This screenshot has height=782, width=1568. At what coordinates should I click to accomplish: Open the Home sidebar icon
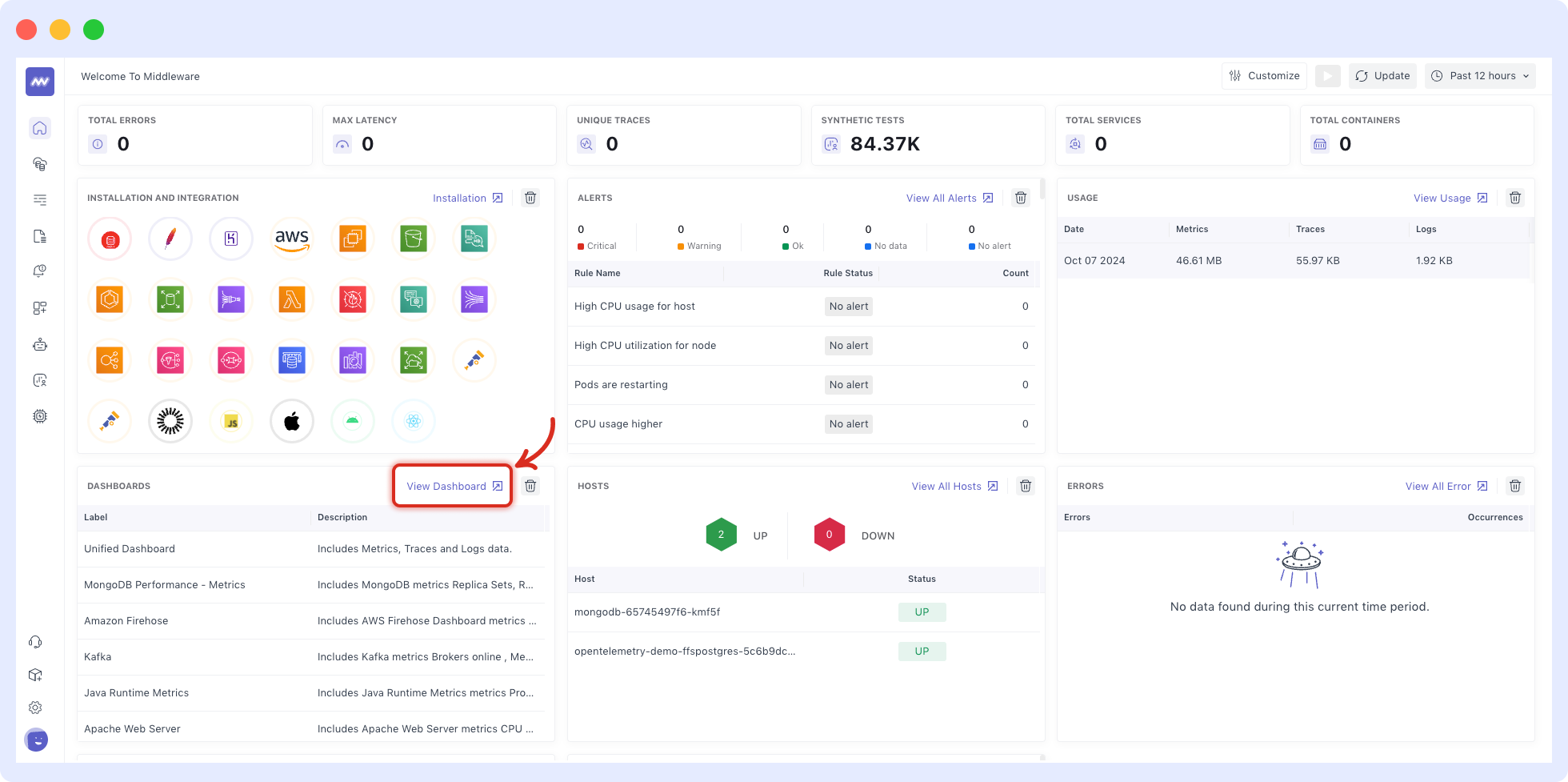[x=39, y=128]
